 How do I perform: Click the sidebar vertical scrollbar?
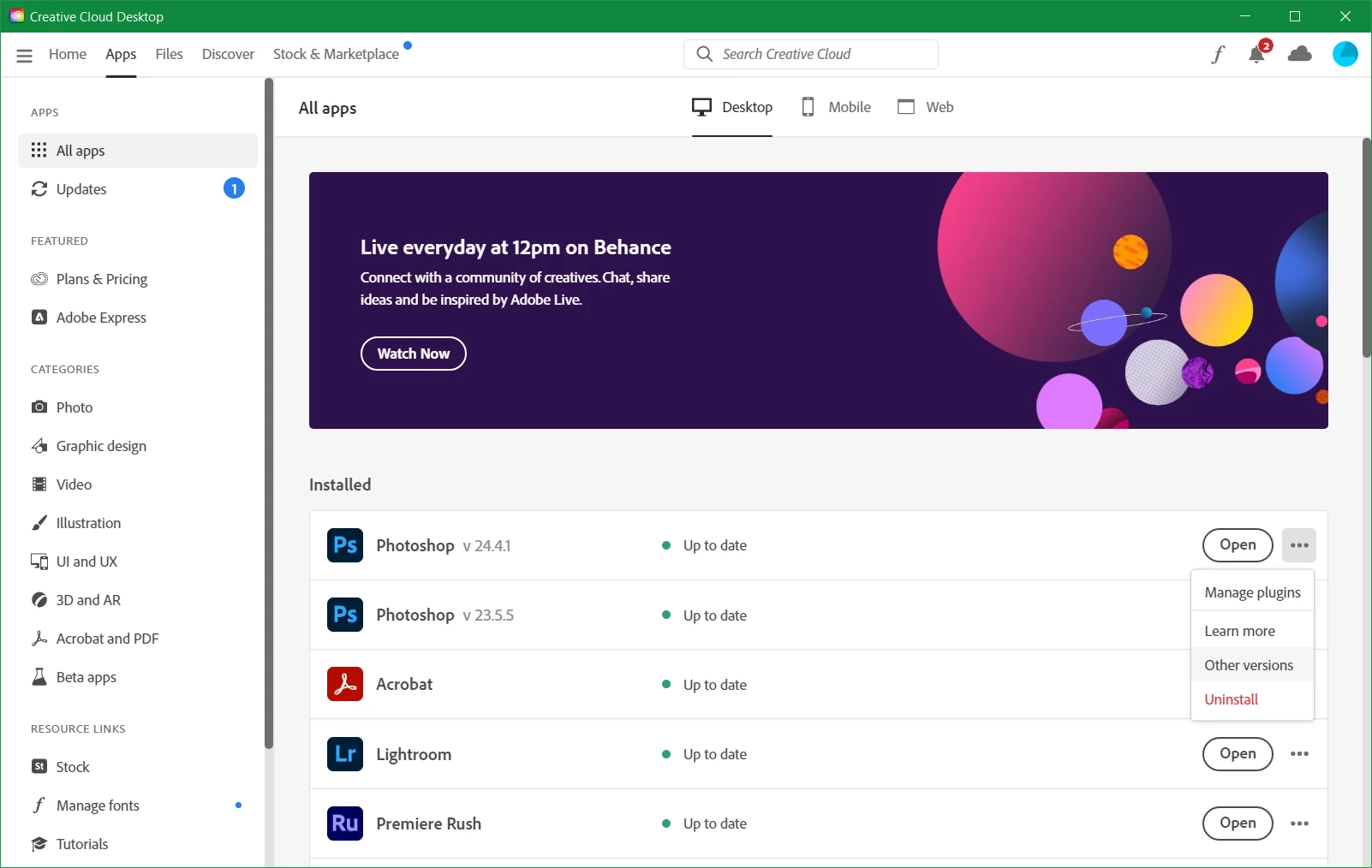tap(269, 414)
